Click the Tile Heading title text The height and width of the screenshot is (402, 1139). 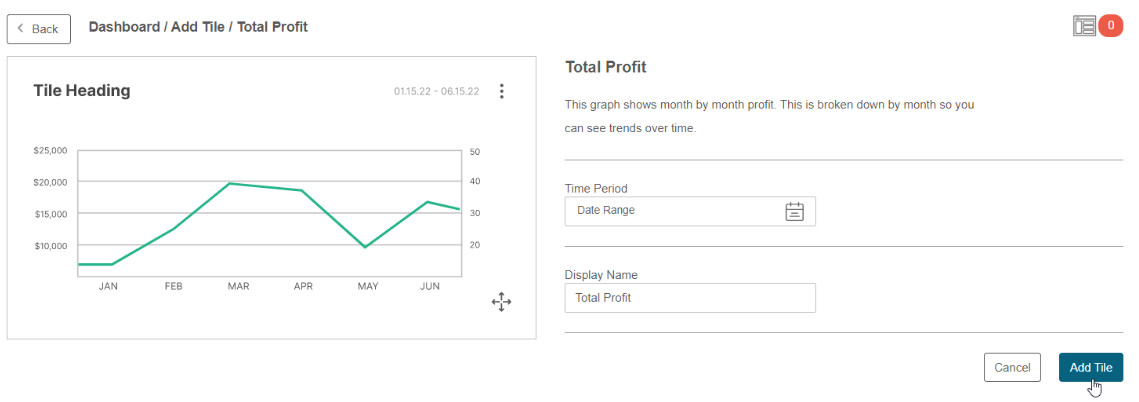click(82, 91)
